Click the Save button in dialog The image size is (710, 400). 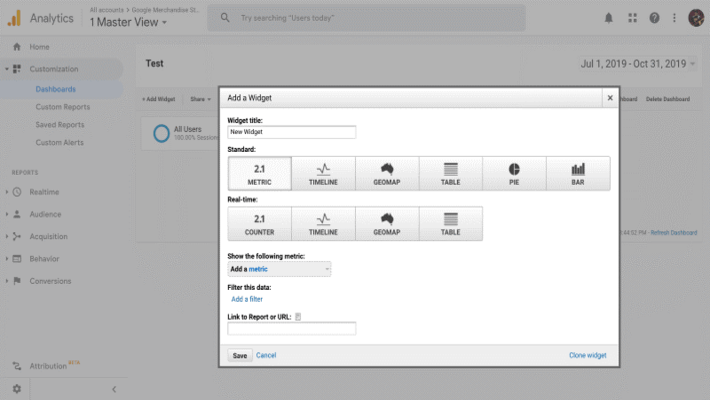coord(240,355)
